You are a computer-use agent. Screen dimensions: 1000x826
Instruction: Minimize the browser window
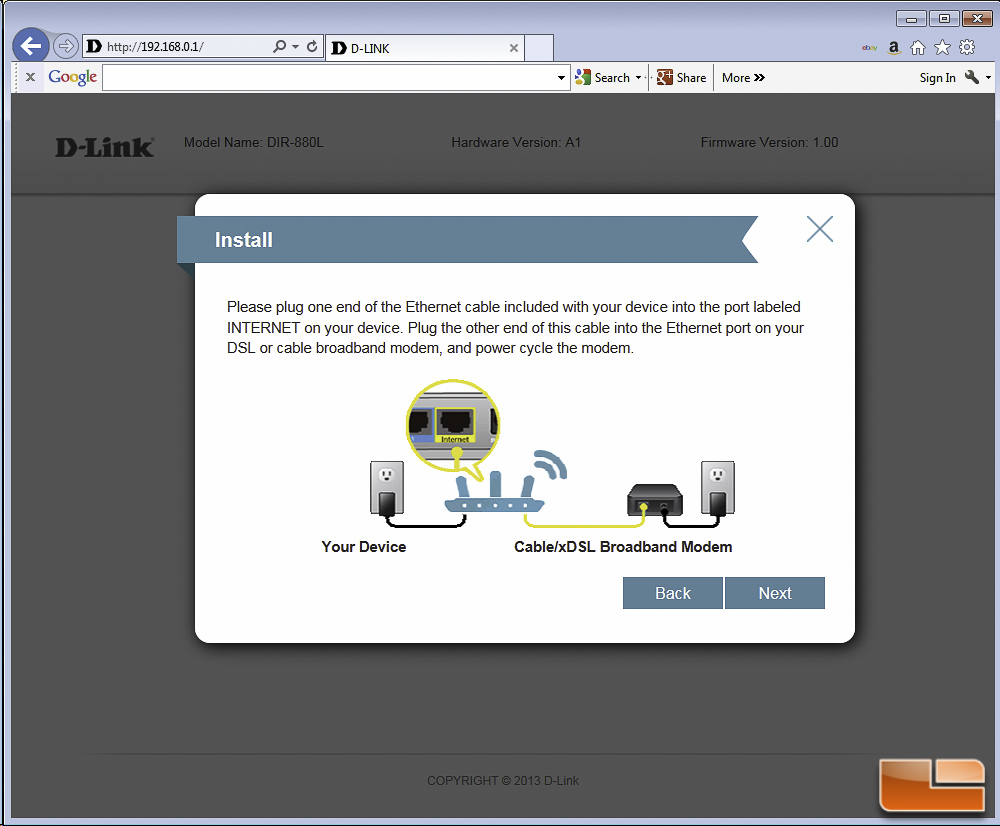(x=911, y=18)
